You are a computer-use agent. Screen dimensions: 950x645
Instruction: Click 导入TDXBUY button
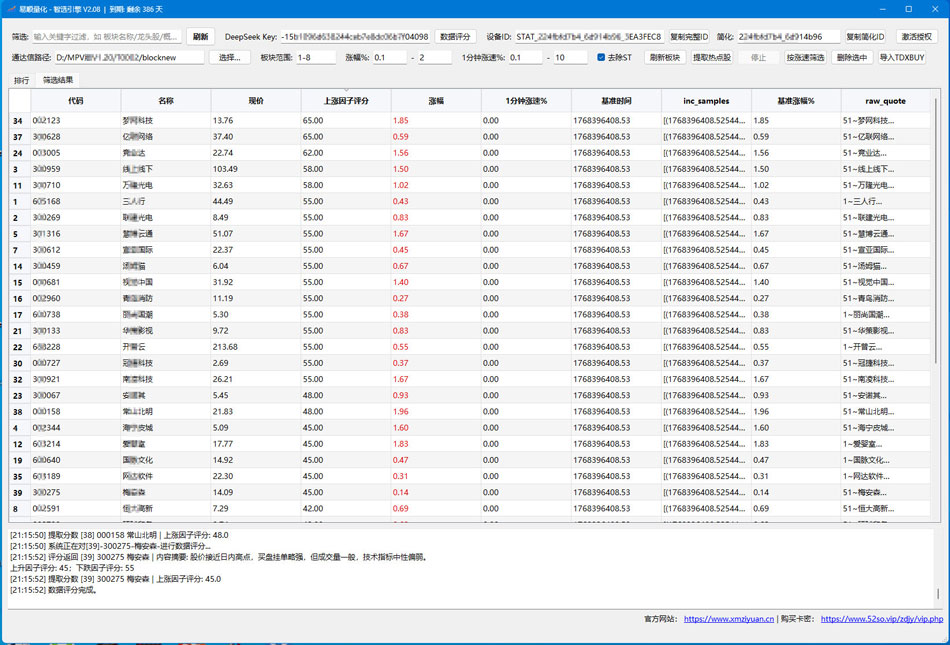(902, 58)
